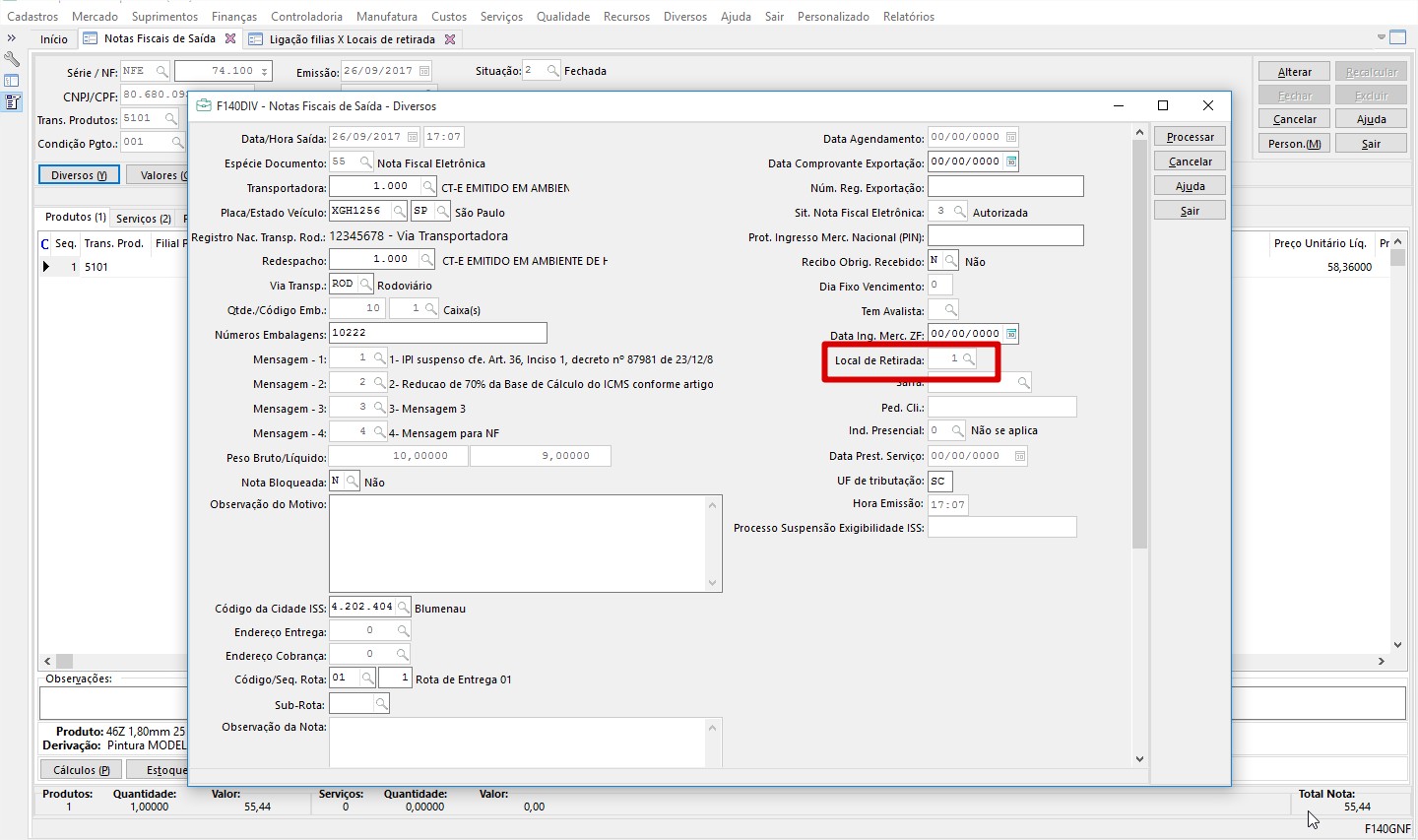Expand the tab list dropdown at top right

point(1381,38)
